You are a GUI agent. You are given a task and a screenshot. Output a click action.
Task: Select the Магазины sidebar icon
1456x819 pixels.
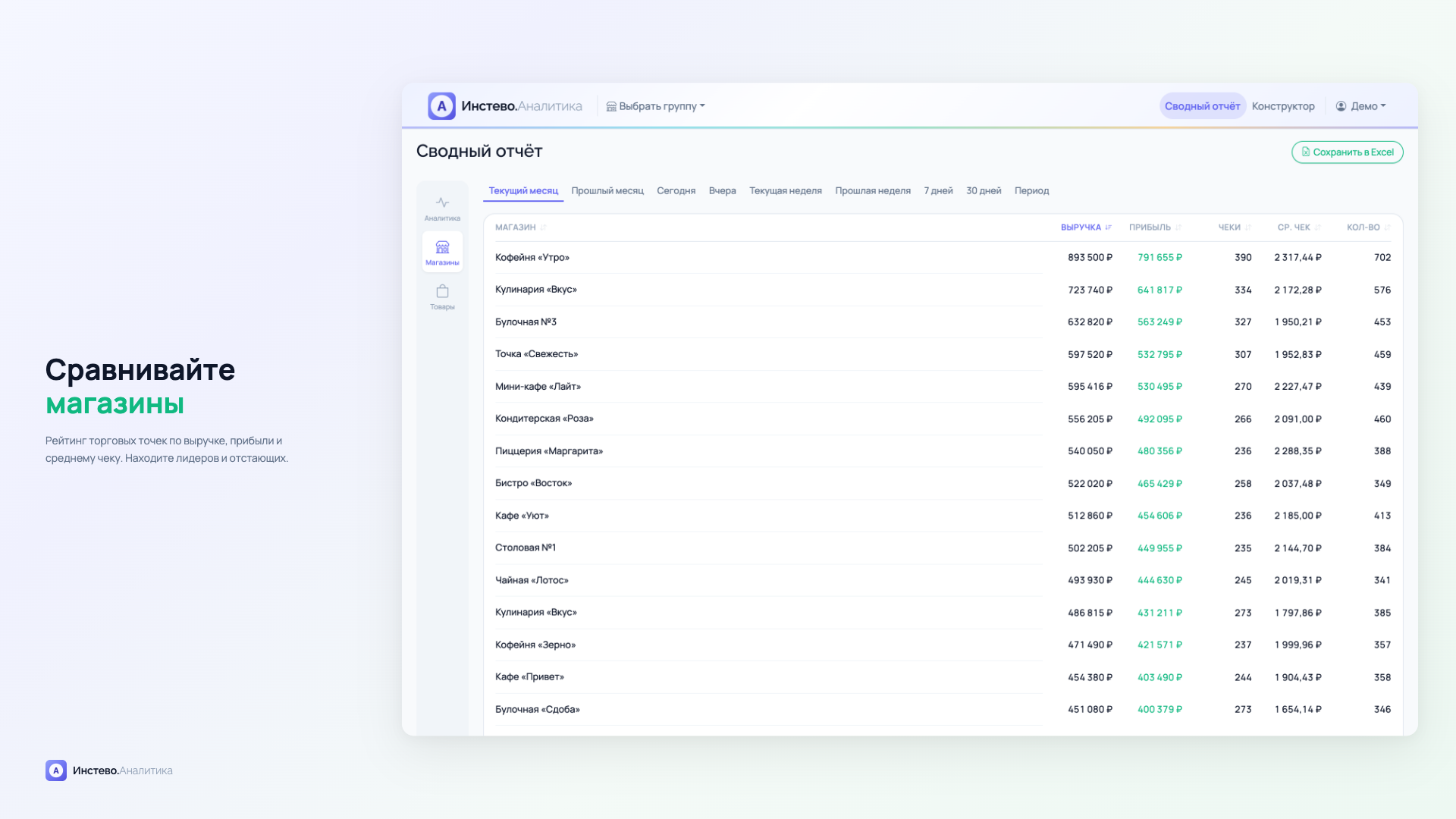(442, 248)
